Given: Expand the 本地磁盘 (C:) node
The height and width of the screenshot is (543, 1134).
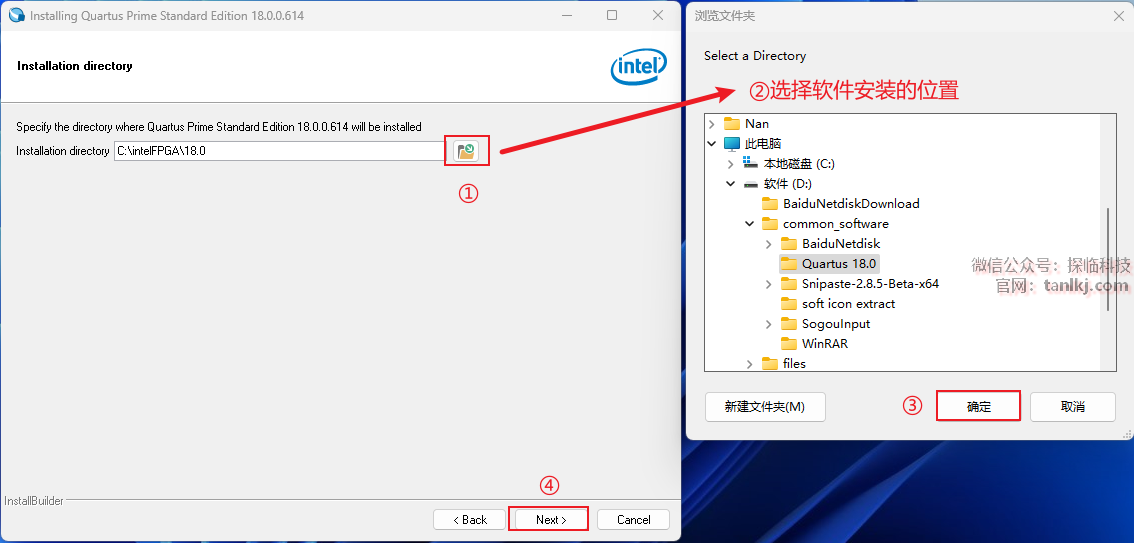Looking at the screenshot, I should [x=731, y=164].
